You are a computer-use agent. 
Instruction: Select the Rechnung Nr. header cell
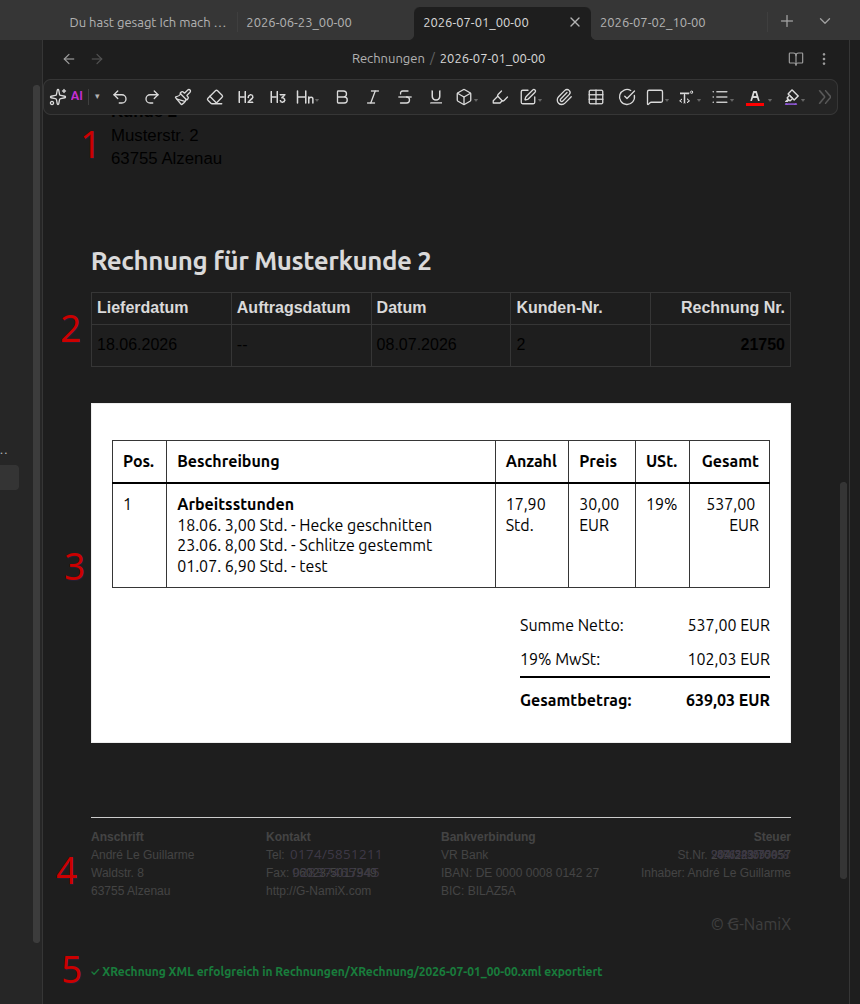coord(720,308)
